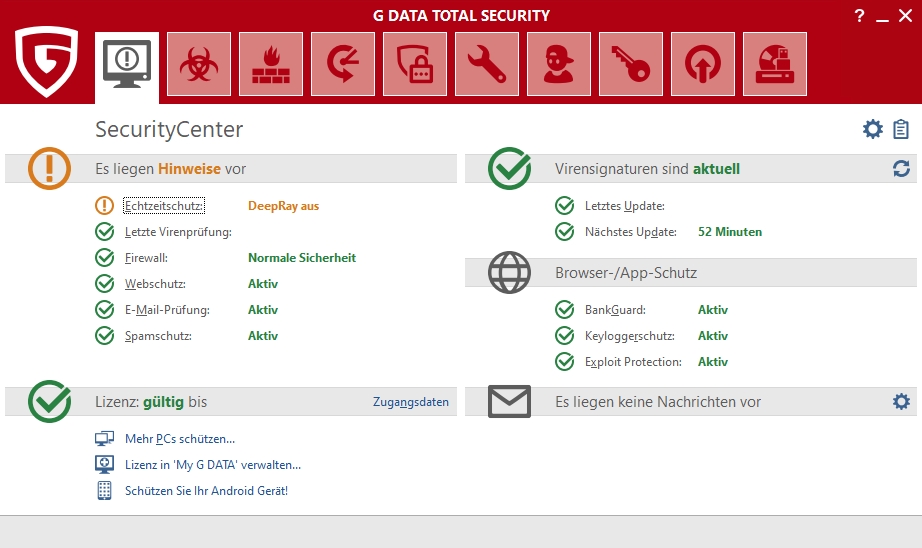The width and height of the screenshot is (922, 548).
Task: Click Lizenz in 'My G DATA' verwalten
Action: 213,465
